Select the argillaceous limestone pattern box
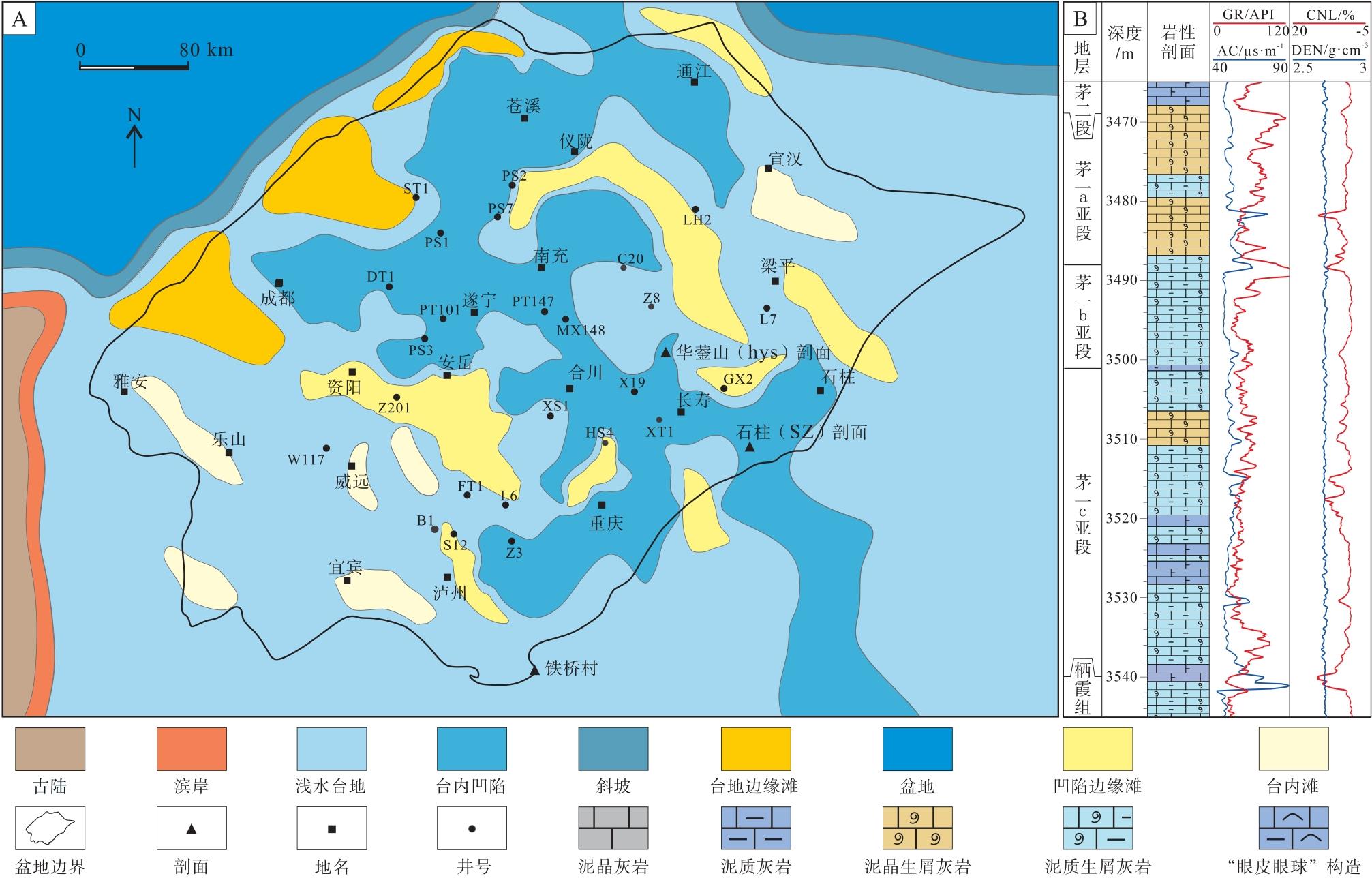The height and width of the screenshot is (878, 1372). click(756, 830)
